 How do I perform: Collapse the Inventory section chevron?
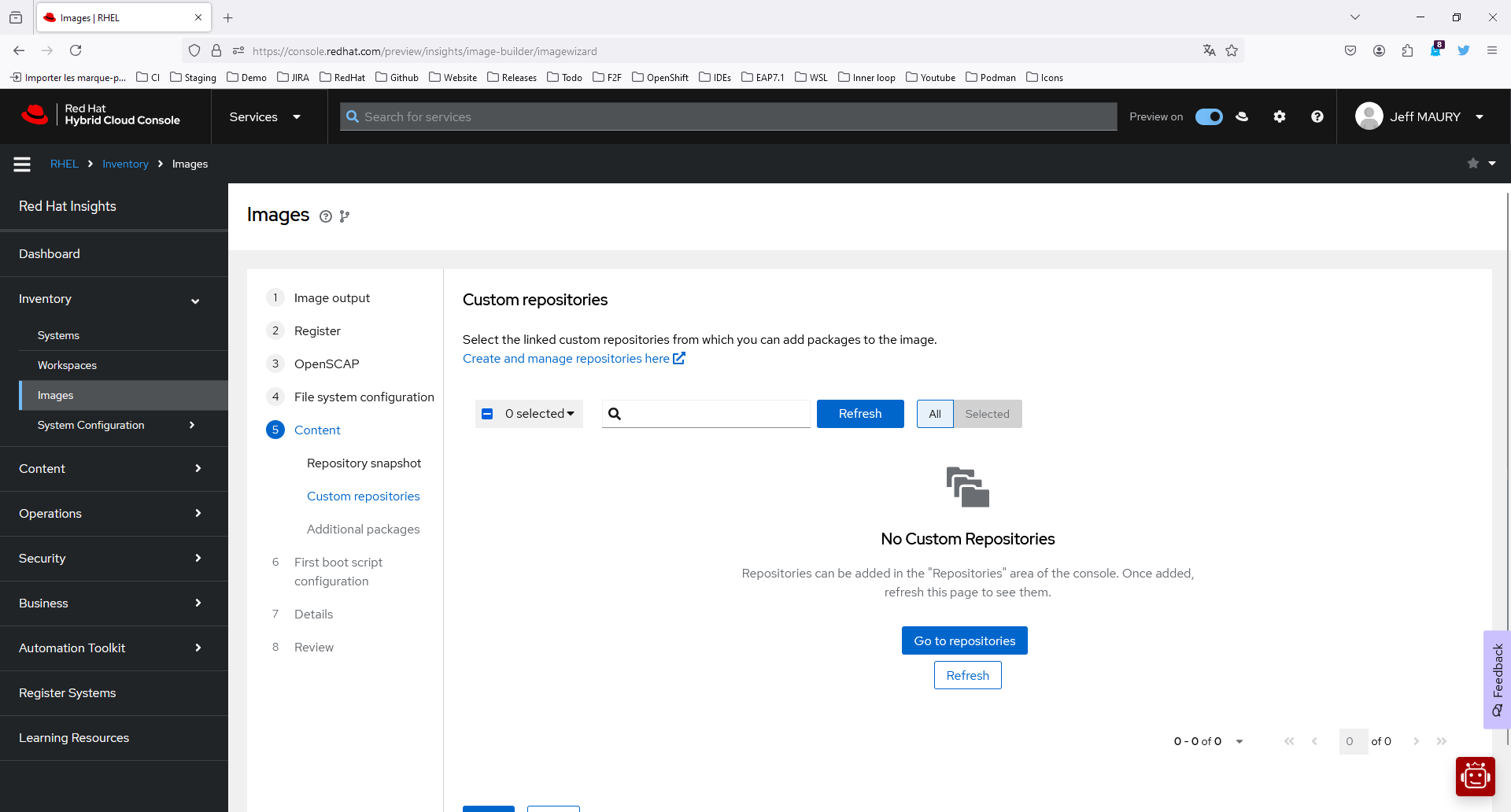tap(194, 301)
